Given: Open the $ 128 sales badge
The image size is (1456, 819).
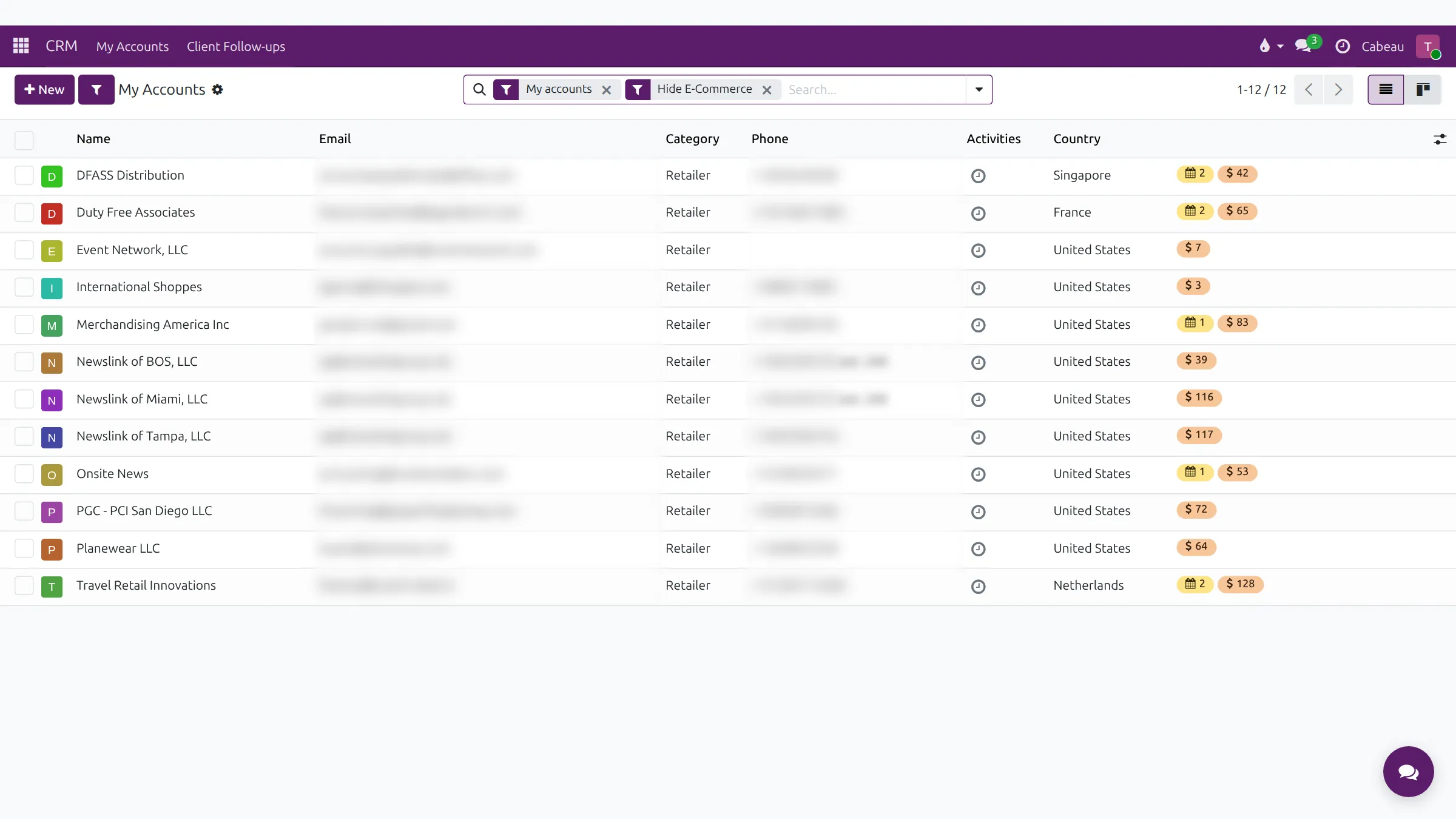Looking at the screenshot, I should coord(1240,584).
